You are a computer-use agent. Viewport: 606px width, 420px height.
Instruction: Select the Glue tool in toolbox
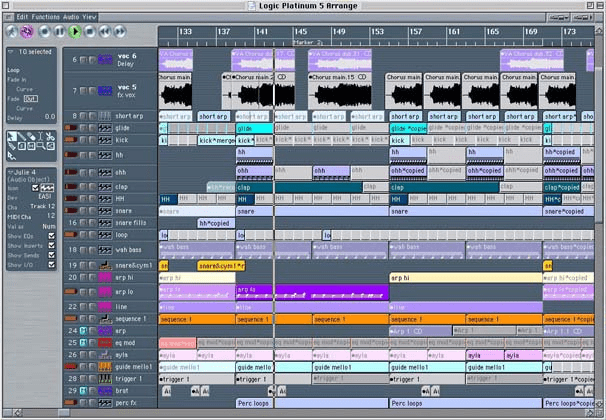click(12, 146)
